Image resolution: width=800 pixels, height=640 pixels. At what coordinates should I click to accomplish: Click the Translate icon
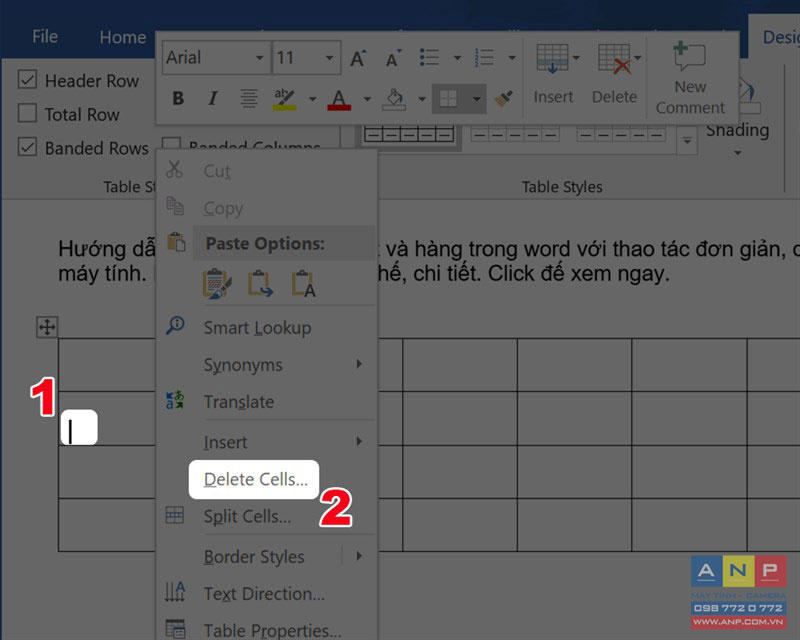174,400
